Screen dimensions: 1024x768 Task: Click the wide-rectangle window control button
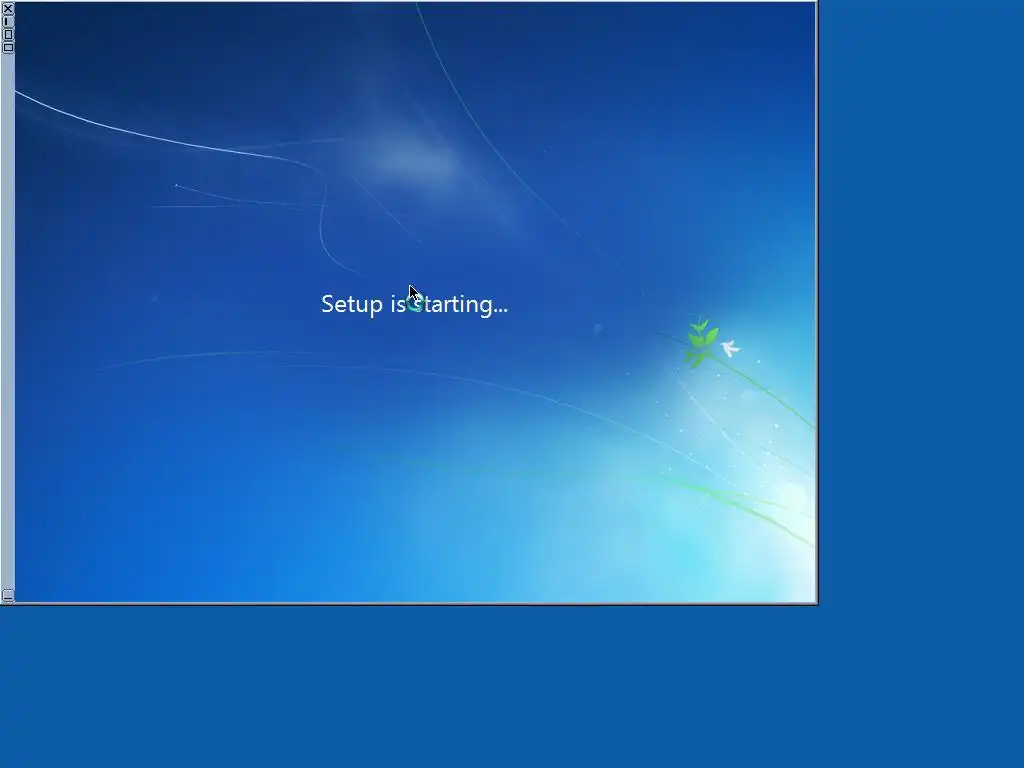[8, 48]
